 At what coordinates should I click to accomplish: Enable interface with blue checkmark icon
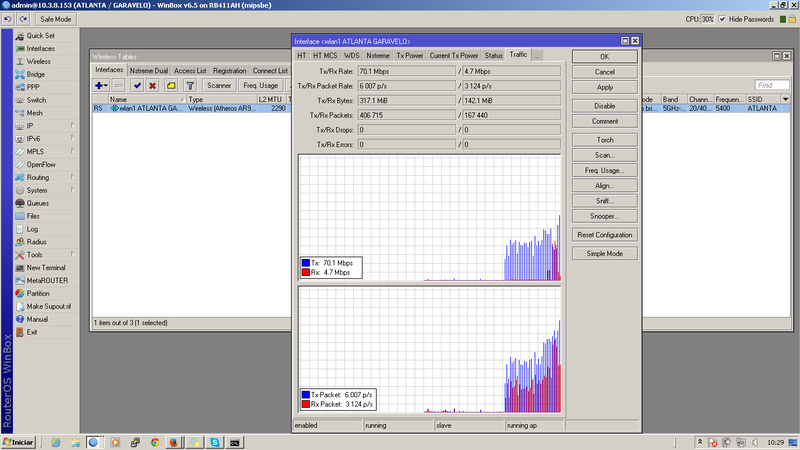tap(137, 86)
